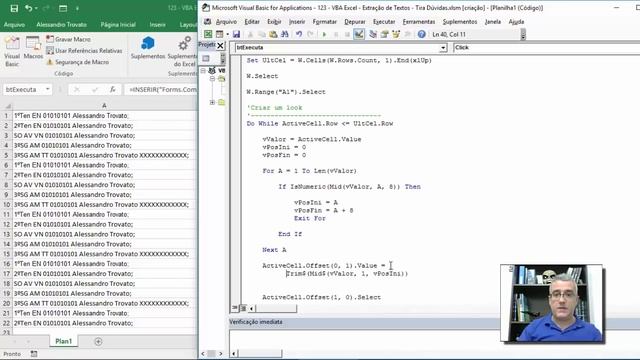Click Excel quick access Undo arrow
Image resolution: width=640 pixels, height=360 pixels.
(28, 8)
